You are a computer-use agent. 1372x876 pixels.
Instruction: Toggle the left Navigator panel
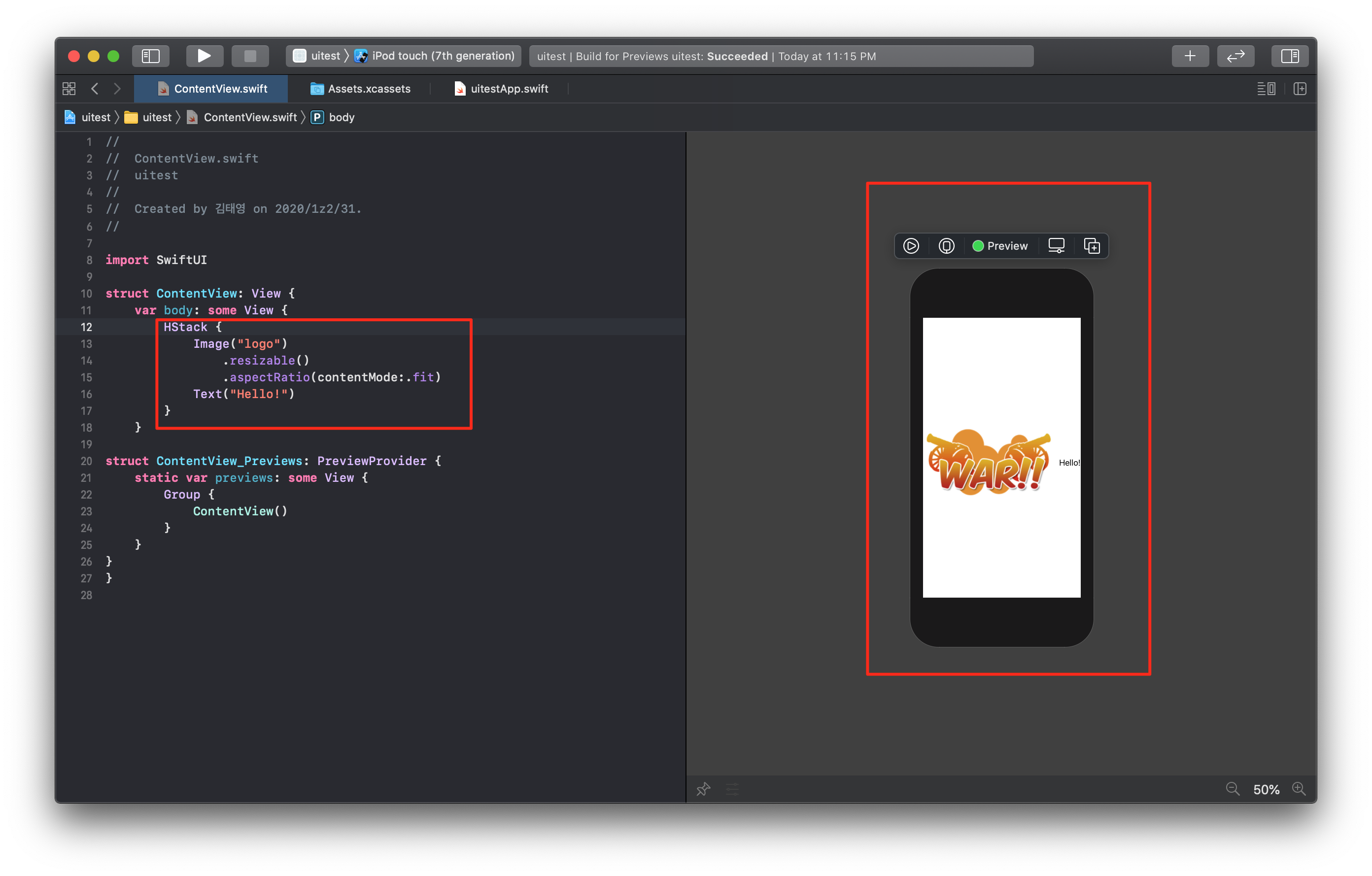click(150, 56)
